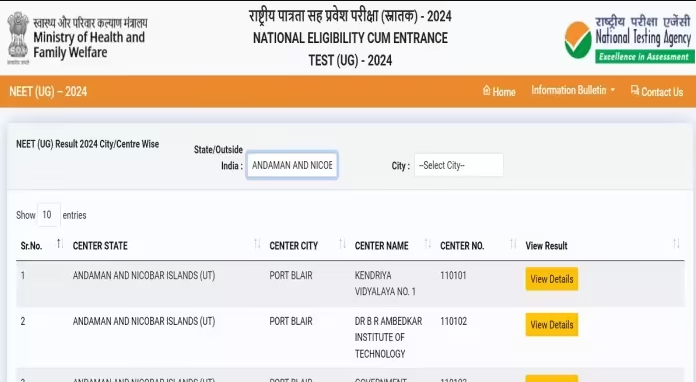The width and height of the screenshot is (696, 382).
Task: Click PORT BLAIR city in row 1
Action: point(291,276)
